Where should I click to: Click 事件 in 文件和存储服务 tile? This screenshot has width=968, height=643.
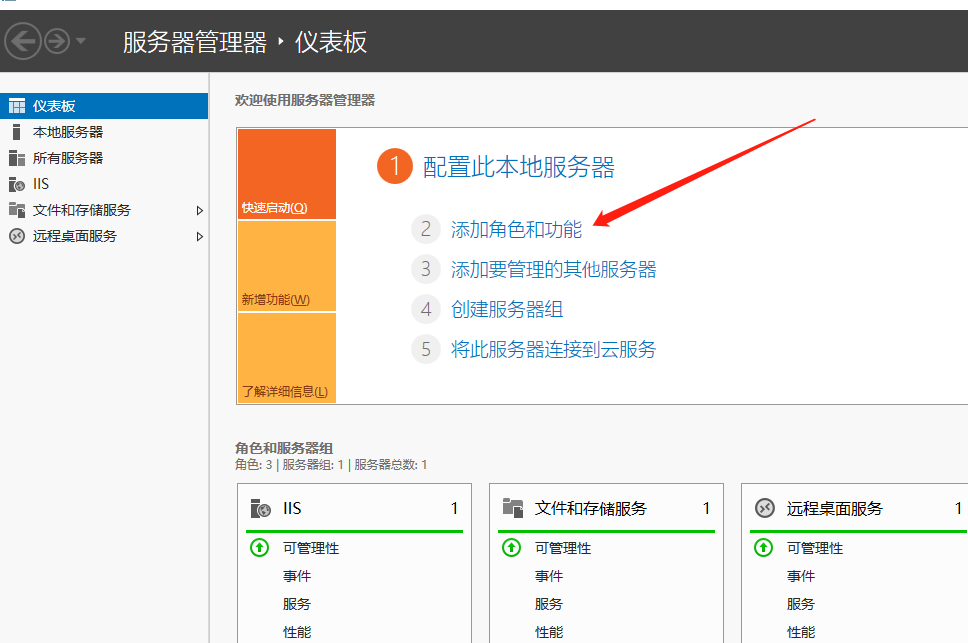point(549,576)
